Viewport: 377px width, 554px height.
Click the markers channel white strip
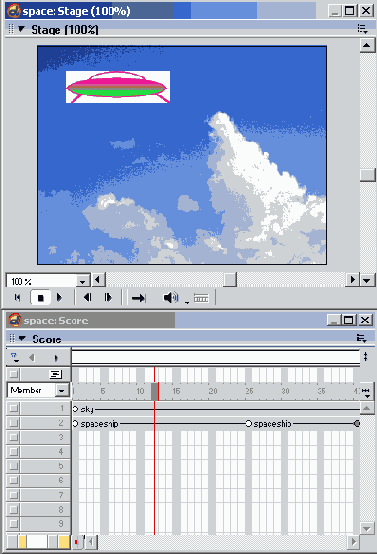216,357
